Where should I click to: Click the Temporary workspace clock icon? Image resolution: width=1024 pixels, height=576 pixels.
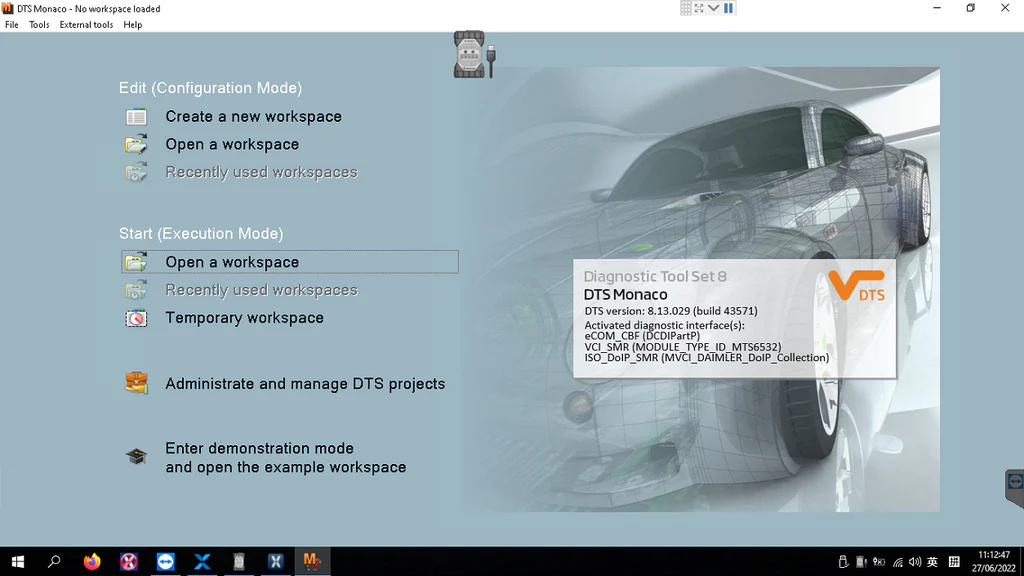(136, 318)
